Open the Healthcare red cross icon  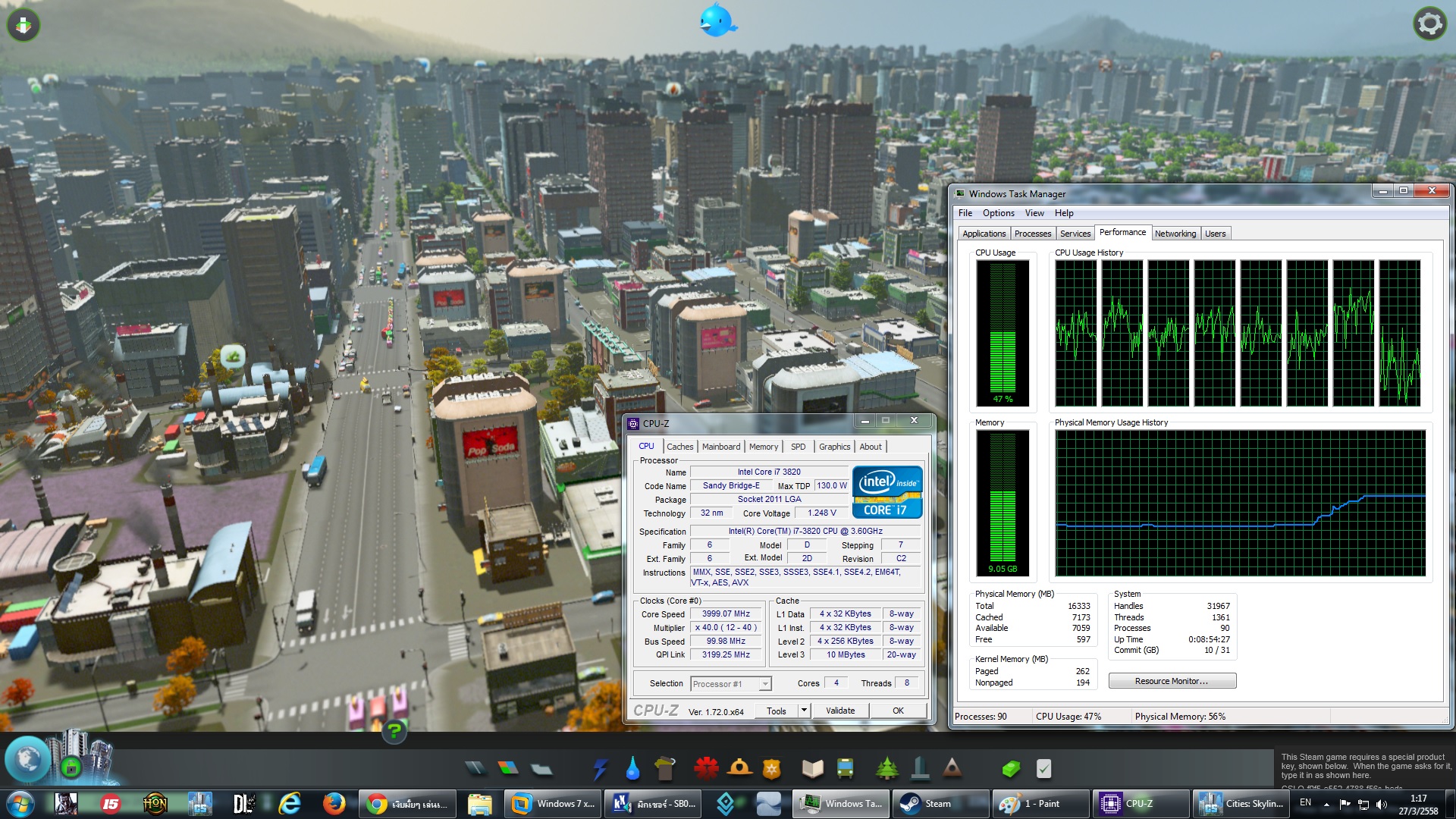(706, 769)
